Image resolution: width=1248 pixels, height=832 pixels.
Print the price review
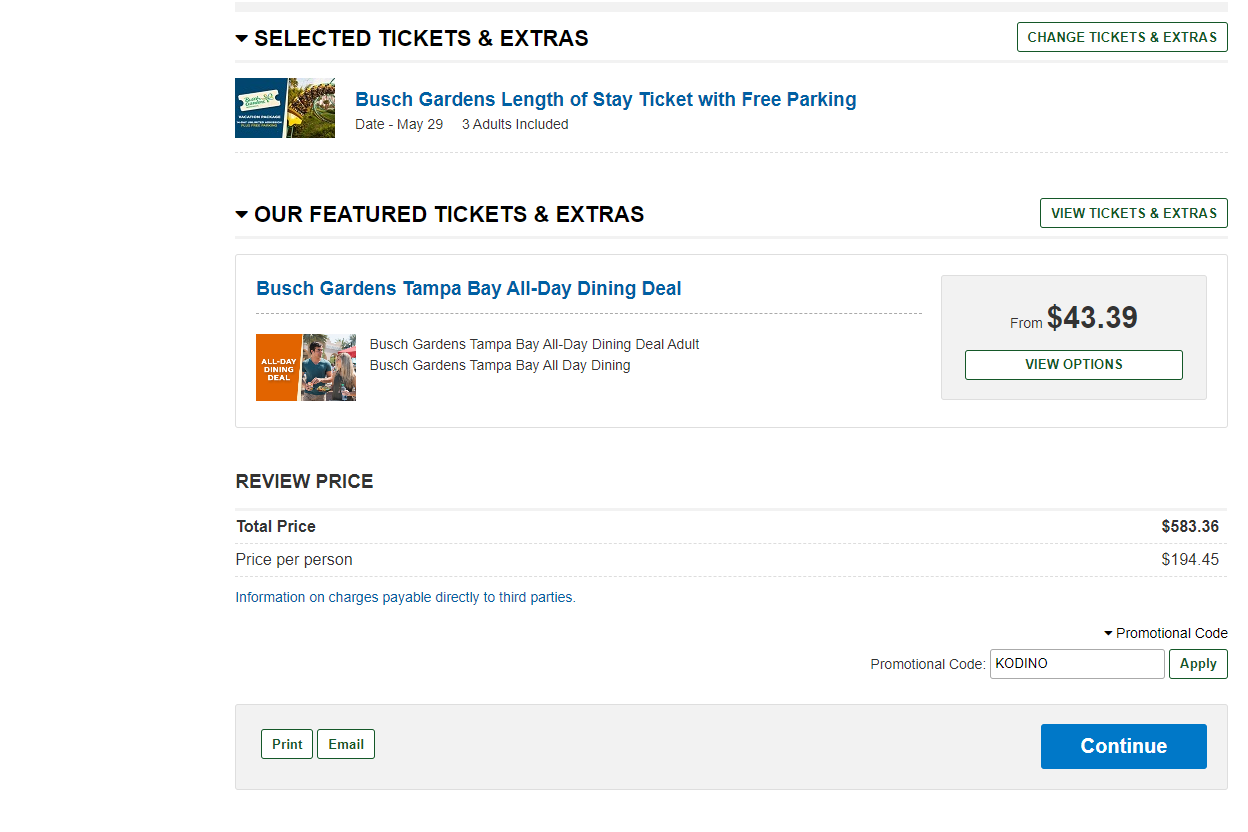click(287, 744)
